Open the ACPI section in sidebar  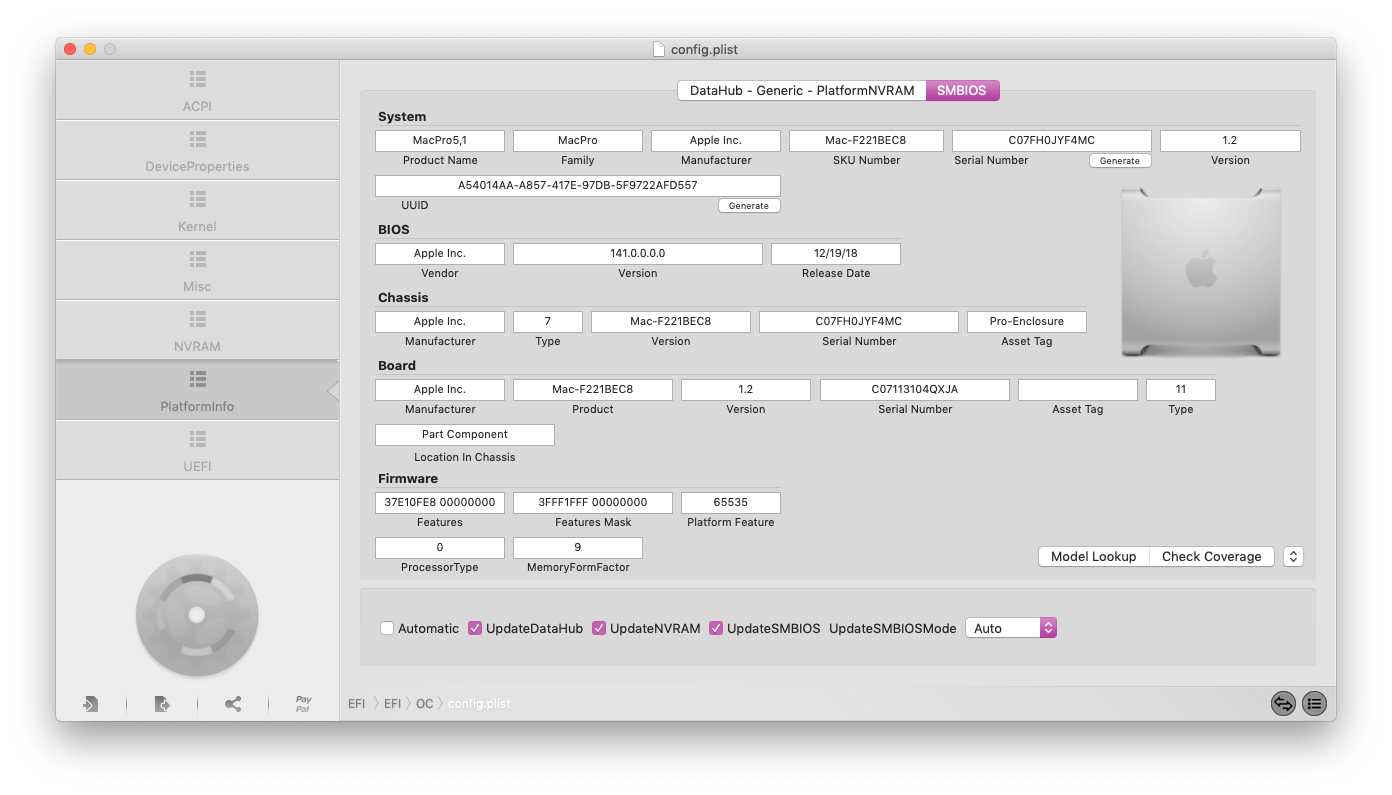197,90
